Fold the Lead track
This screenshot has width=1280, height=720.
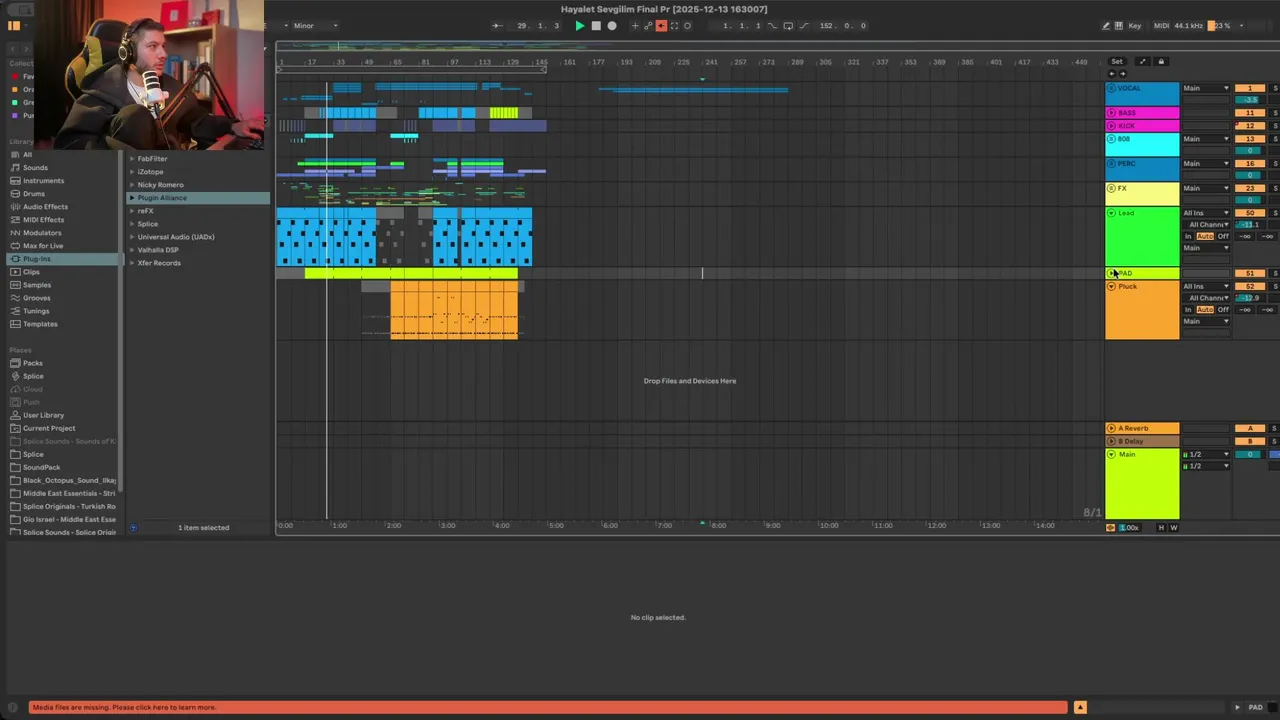(x=1111, y=213)
